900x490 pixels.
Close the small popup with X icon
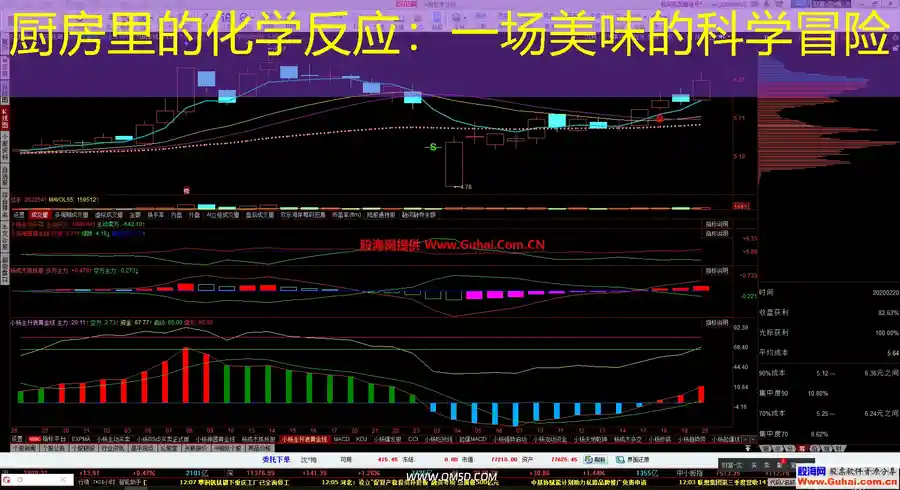coord(62,479)
